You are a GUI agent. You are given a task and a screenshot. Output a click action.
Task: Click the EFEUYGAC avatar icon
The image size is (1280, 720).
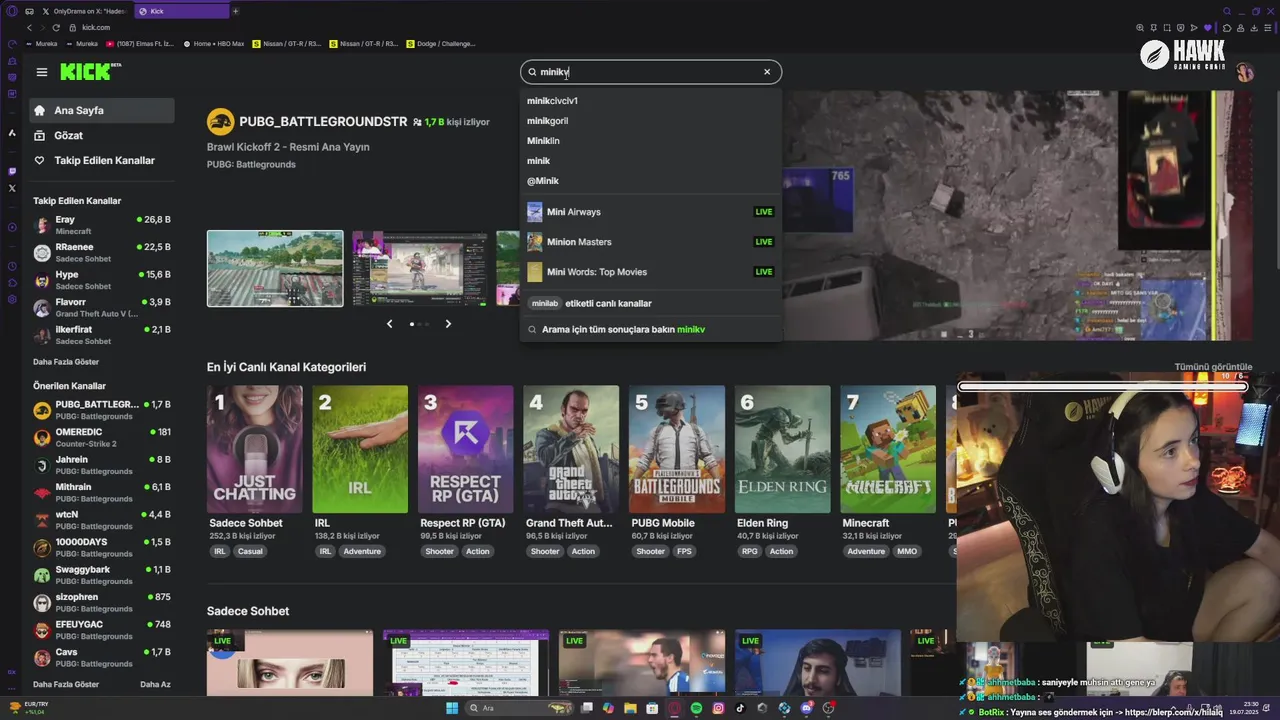(42, 630)
